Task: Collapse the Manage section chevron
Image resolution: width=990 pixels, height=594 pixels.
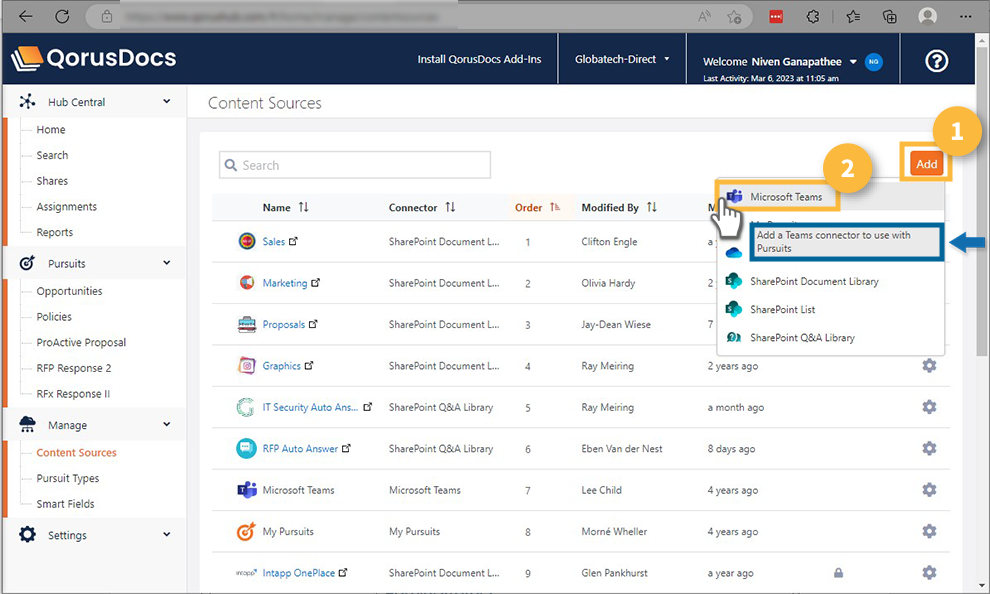Action: point(167,425)
